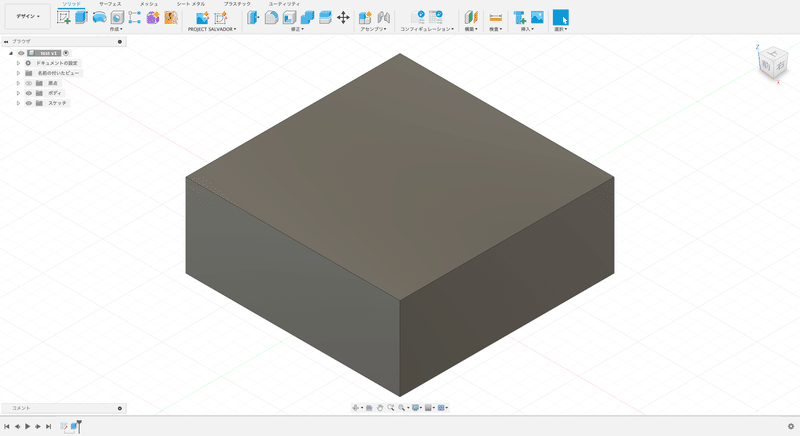The width and height of the screenshot is (800, 436).
Task: Switch to the ソリッド tab
Action: coord(71,4)
